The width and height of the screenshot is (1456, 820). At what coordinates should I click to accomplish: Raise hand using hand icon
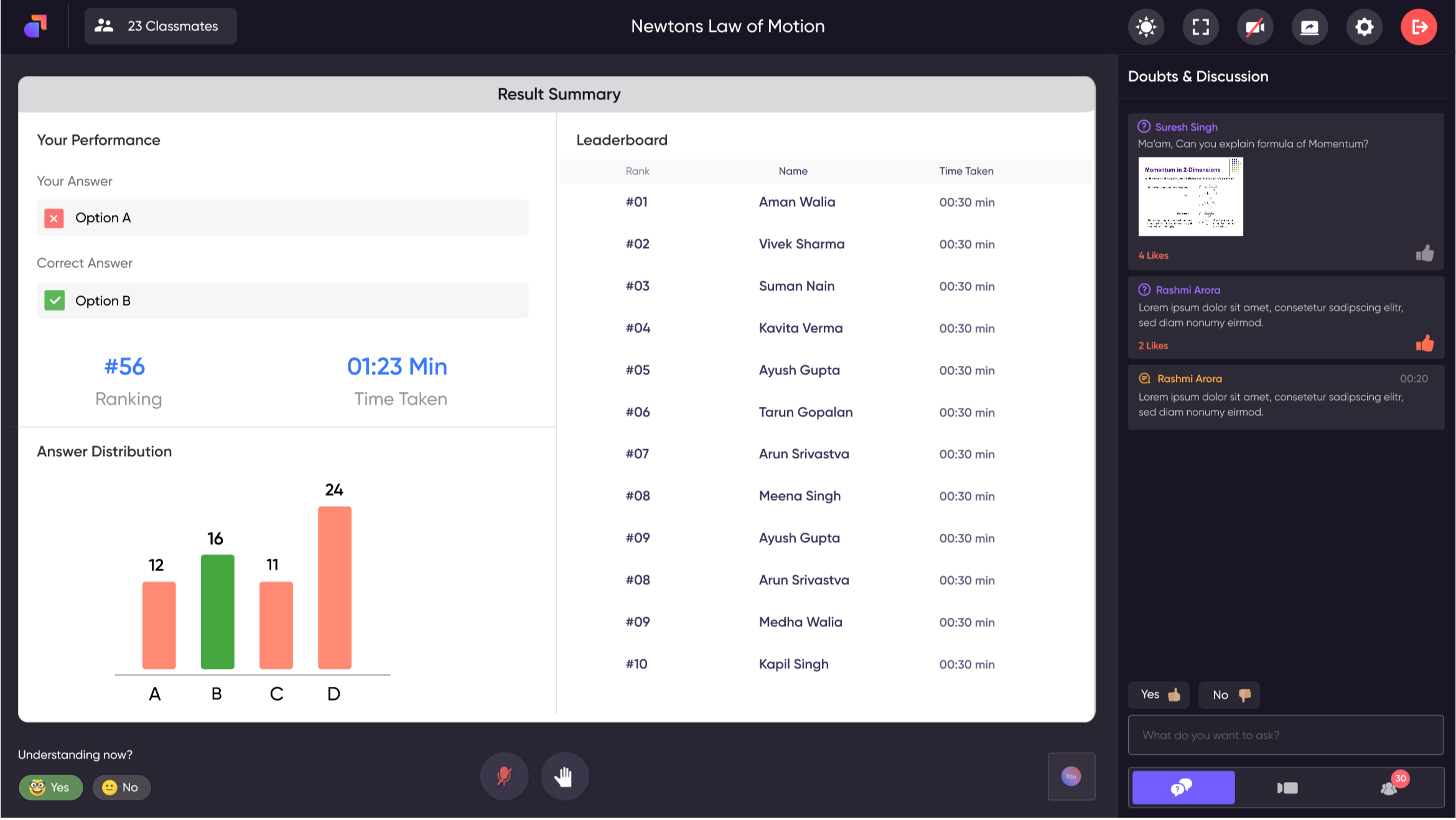564,776
